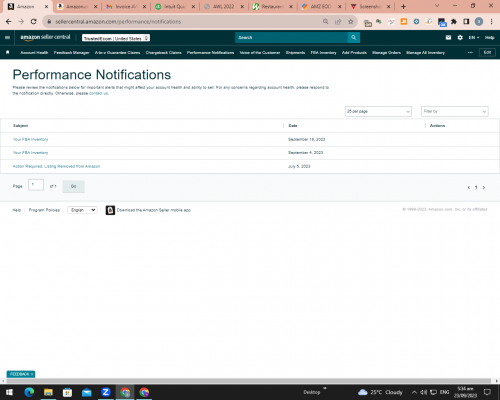Screen dimensions: 500x400
Task: Expand the 25 per page dropdown
Action: [x=378, y=111]
